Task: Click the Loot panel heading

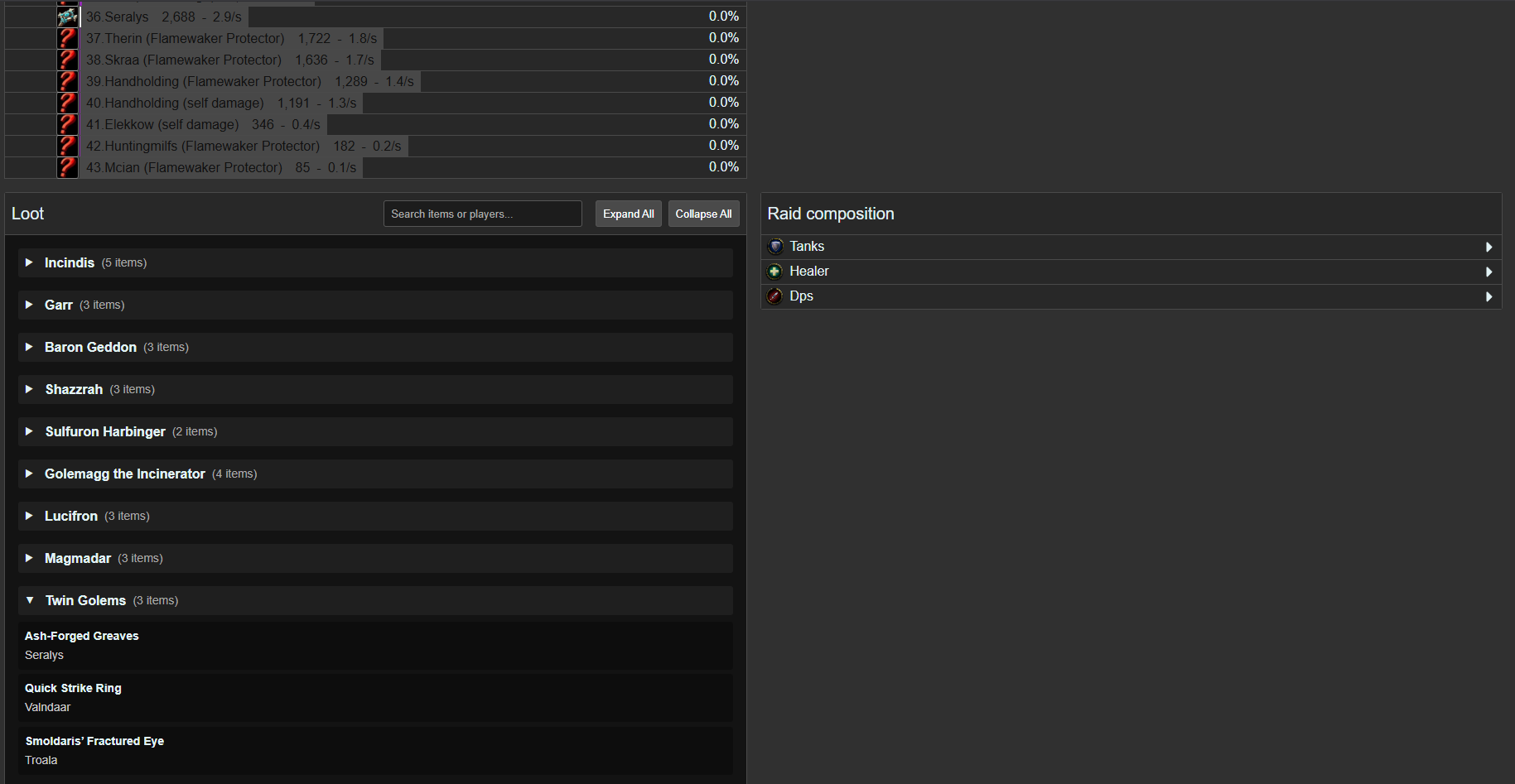Action: [x=27, y=214]
